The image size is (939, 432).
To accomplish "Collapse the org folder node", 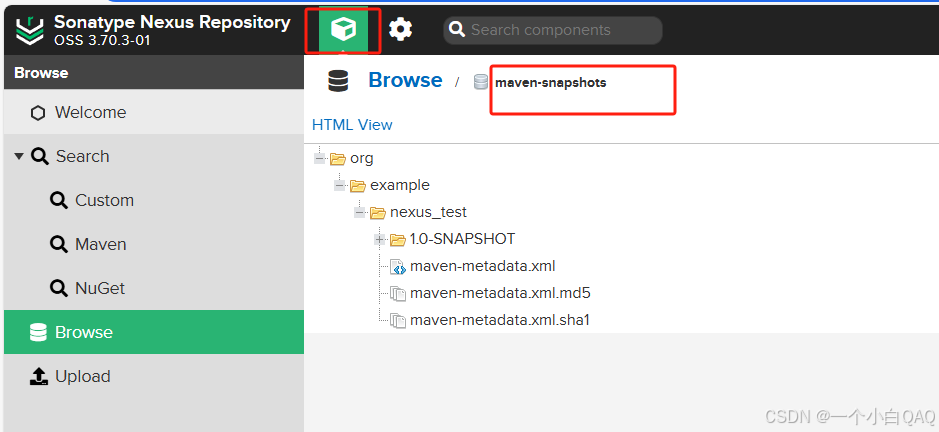I will point(320,159).
